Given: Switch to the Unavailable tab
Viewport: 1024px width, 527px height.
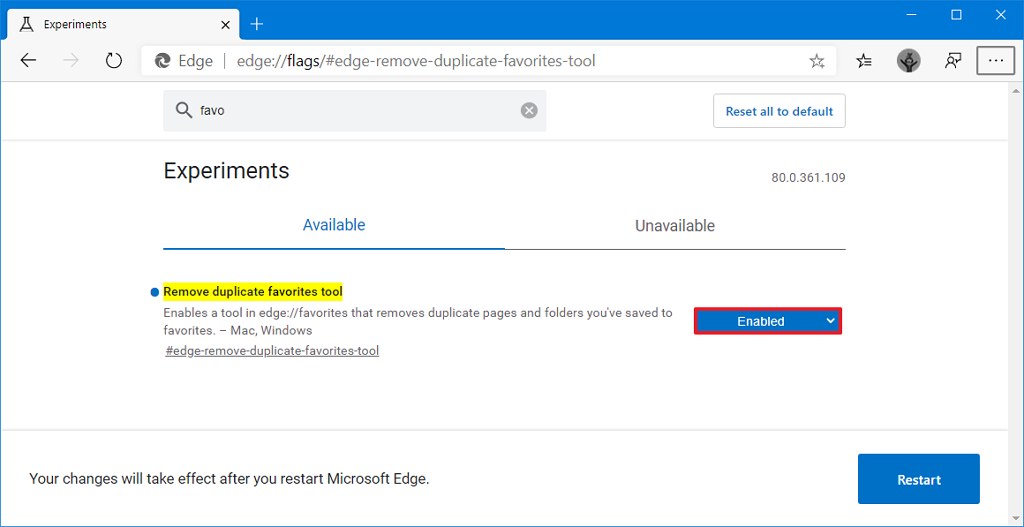Looking at the screenshot, I should click(675, 226).
